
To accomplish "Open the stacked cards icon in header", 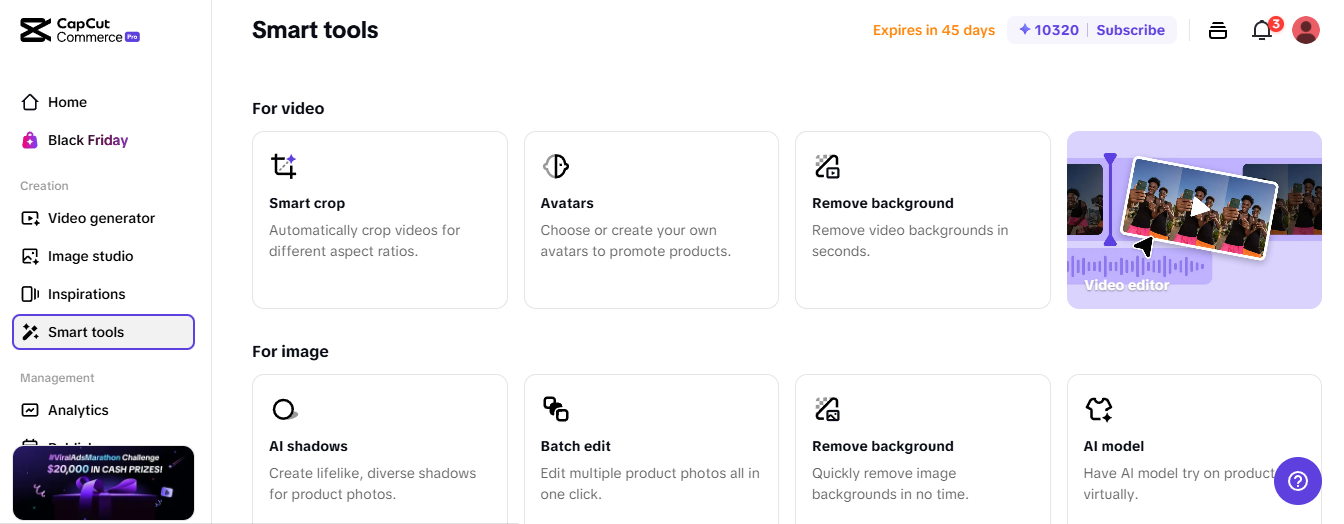I will 1218,30.
